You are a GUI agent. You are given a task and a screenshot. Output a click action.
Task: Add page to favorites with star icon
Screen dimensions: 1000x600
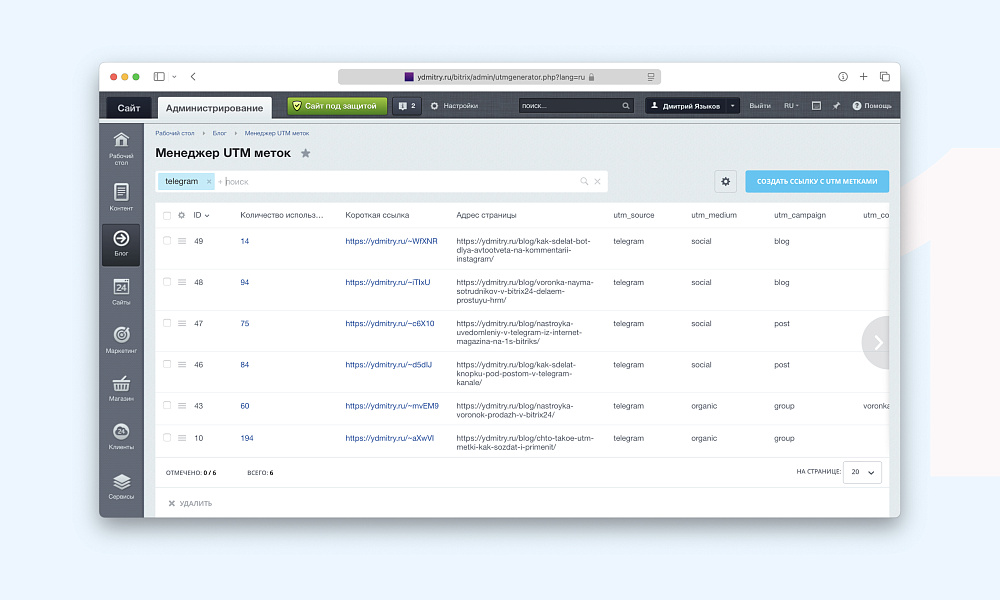[x=306, y=153]
